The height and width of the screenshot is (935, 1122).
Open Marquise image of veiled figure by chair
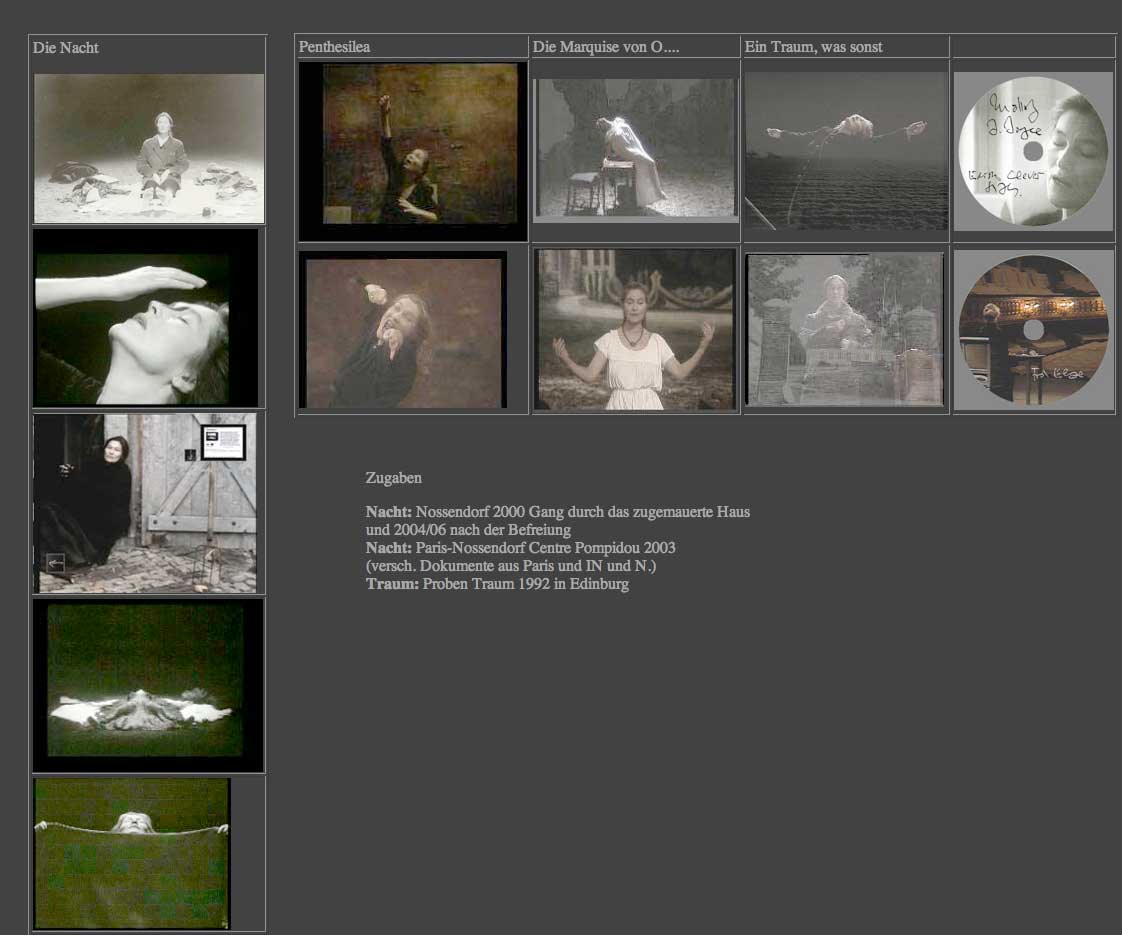635,149
